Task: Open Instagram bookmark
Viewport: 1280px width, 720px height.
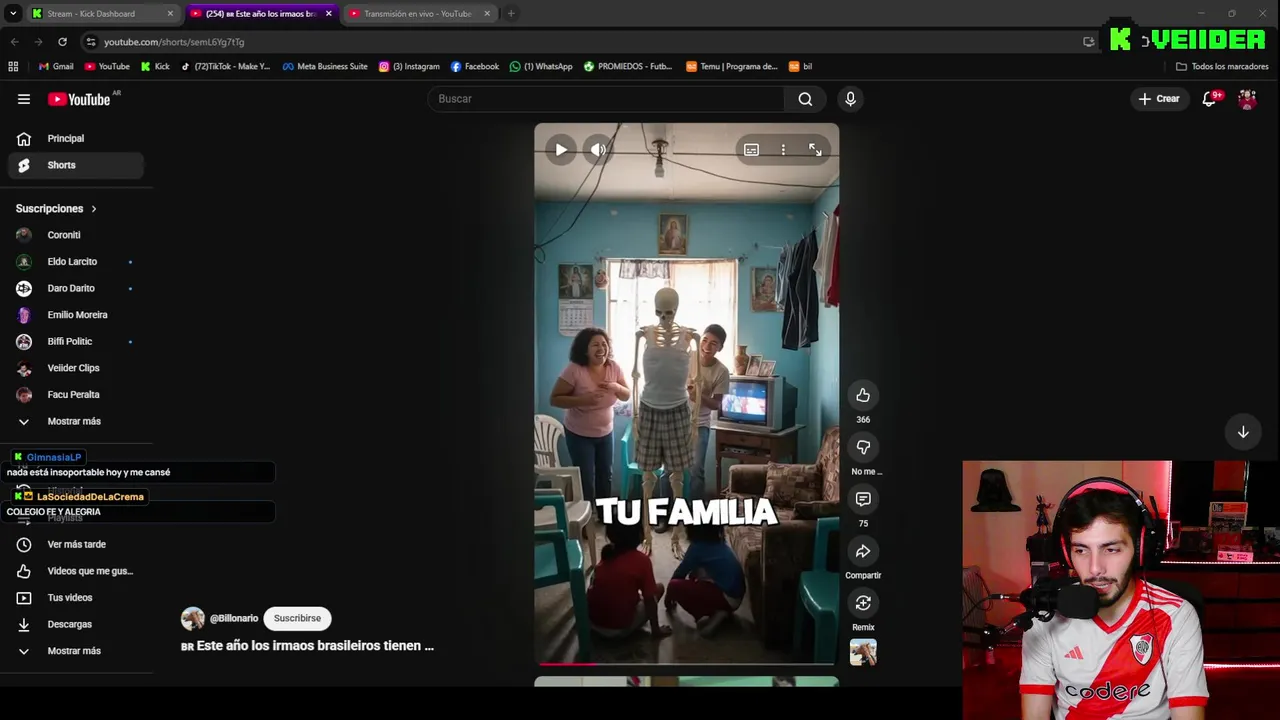Action: (409, 67)
